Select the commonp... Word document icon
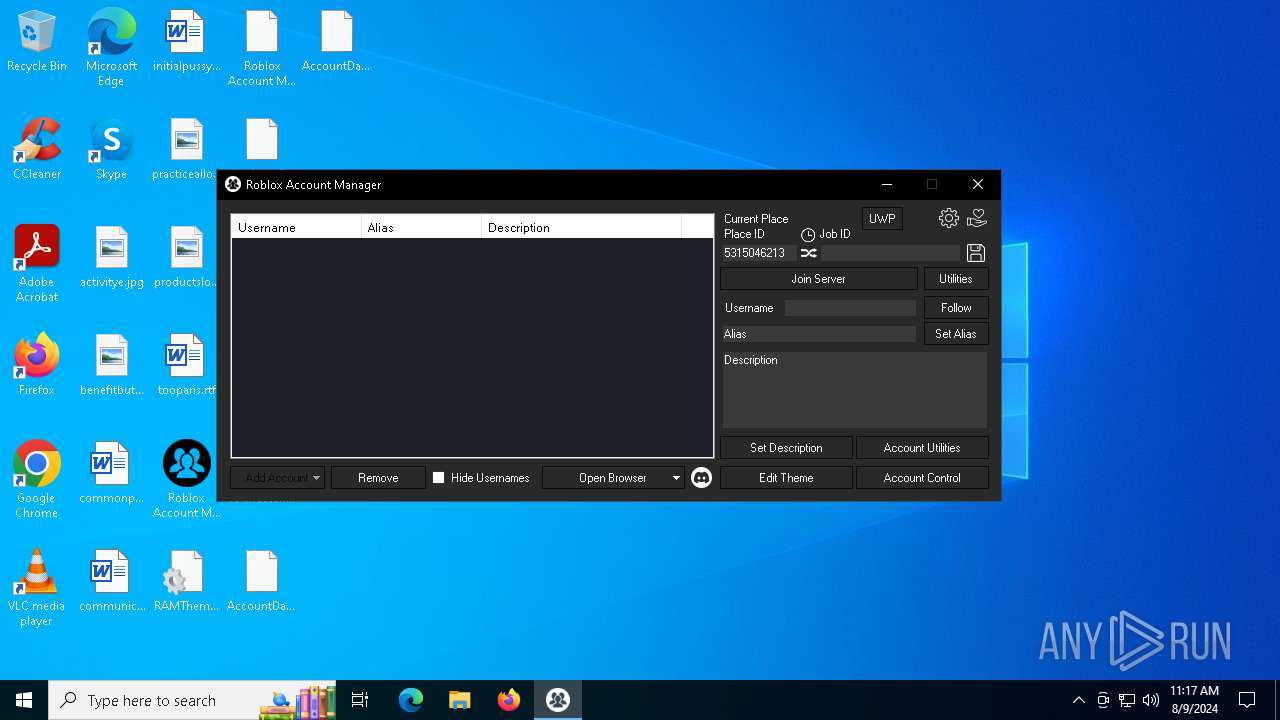The image size is (1280, 720). point(111,473)
